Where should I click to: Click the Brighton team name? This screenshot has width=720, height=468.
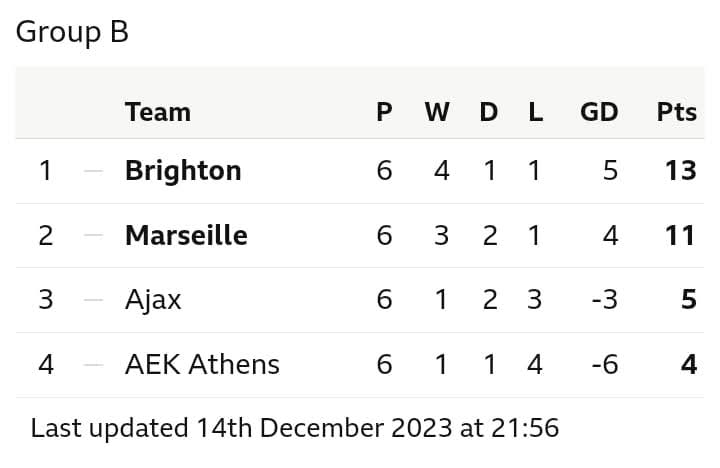[x=183, y=171]
